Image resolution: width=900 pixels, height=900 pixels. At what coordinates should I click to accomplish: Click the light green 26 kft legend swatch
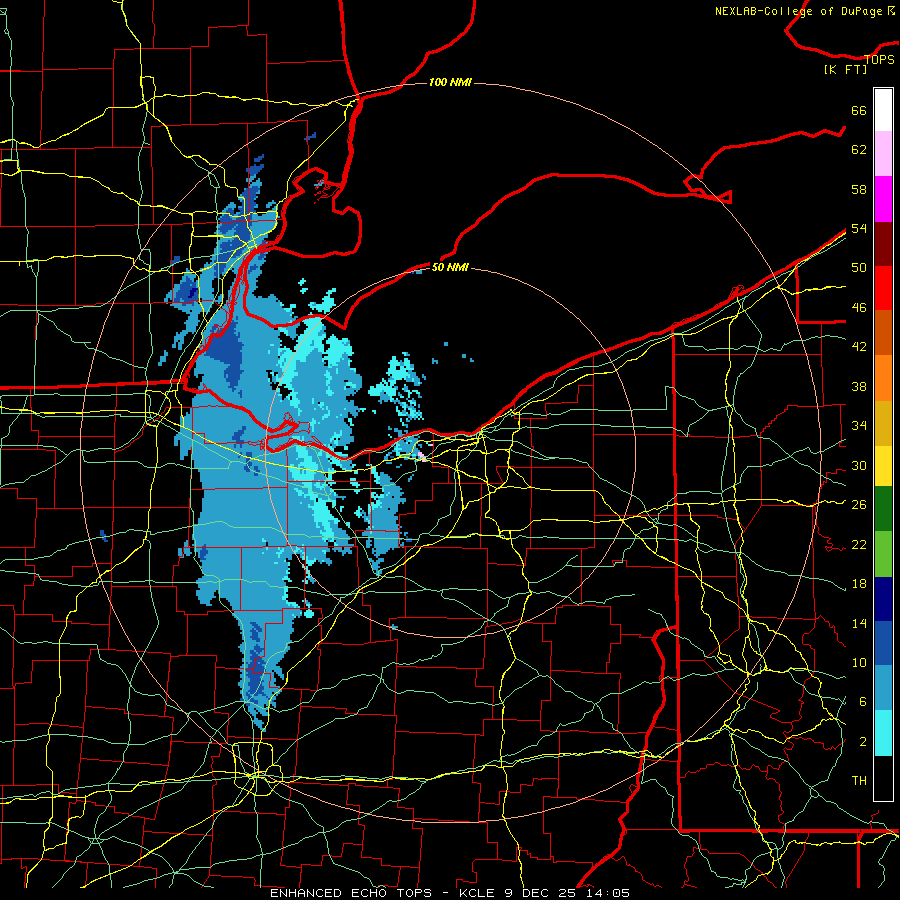(x=883, y=554)
